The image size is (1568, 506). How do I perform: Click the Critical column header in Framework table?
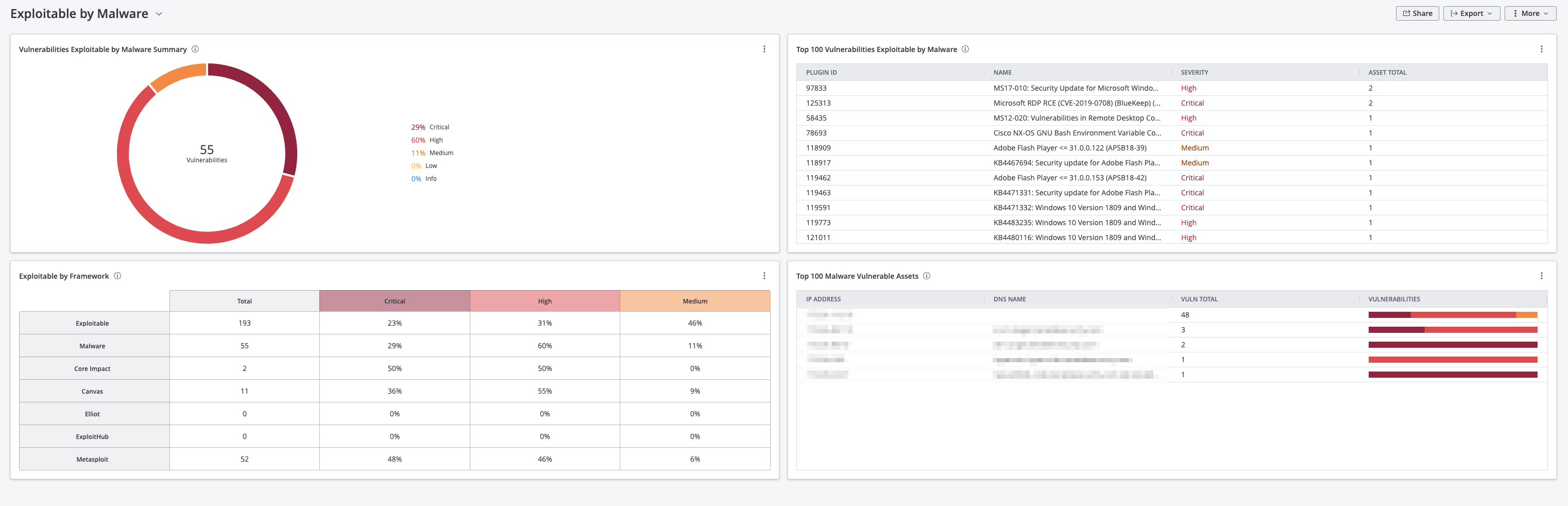click(395, 301)
